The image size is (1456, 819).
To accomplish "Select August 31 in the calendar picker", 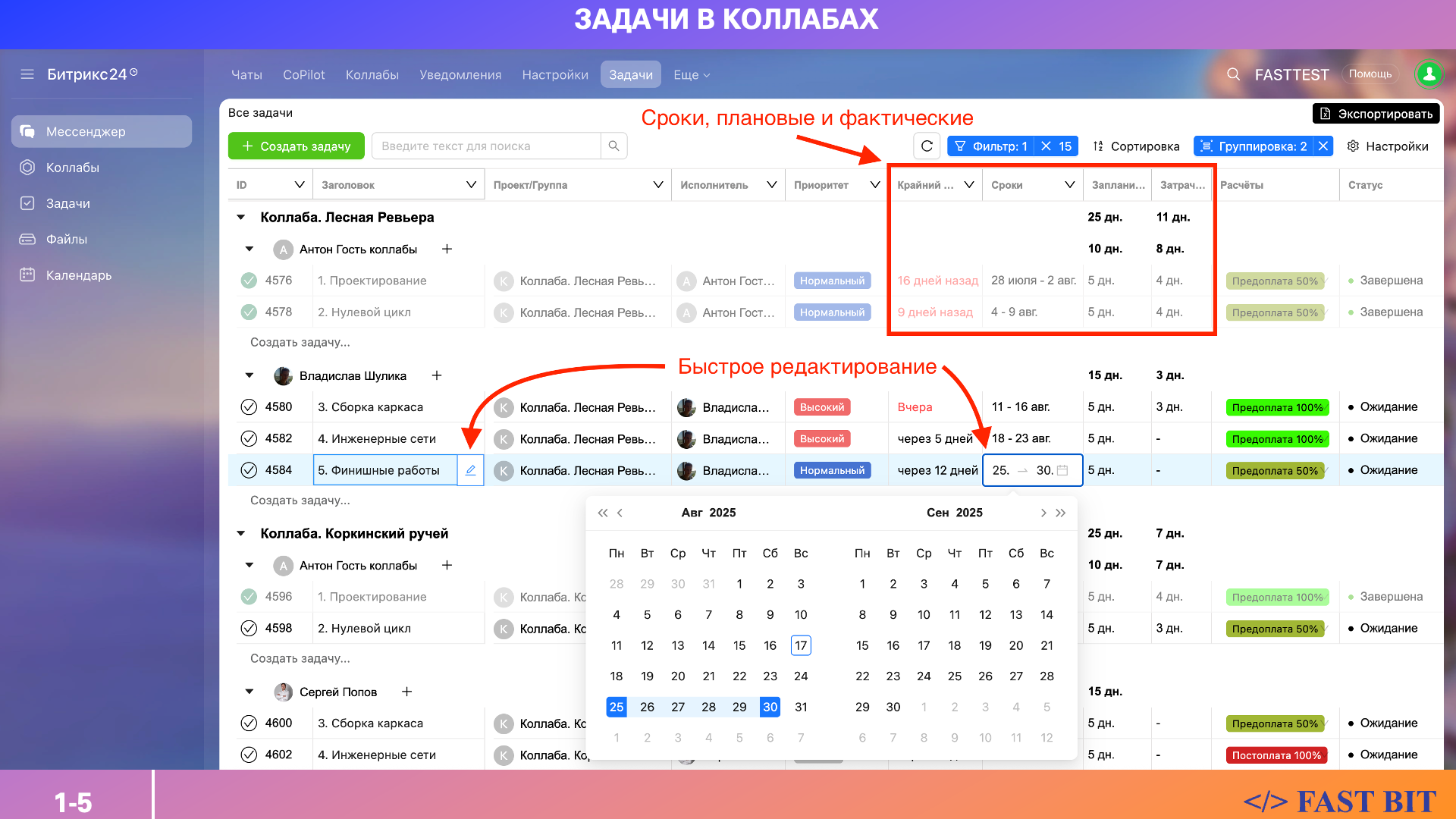I will pos(801,707).
